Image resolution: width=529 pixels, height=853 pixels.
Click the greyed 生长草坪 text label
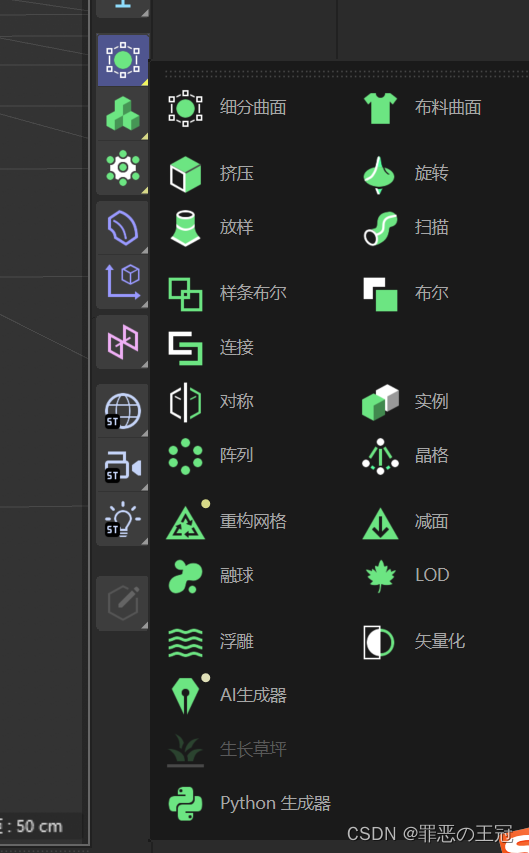coord(253,750)
